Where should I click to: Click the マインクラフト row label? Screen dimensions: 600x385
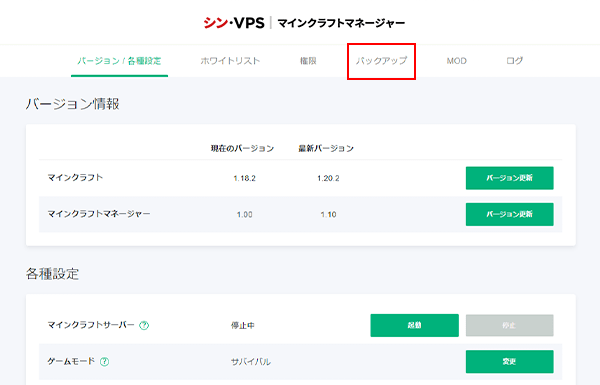tap(75, 178)
